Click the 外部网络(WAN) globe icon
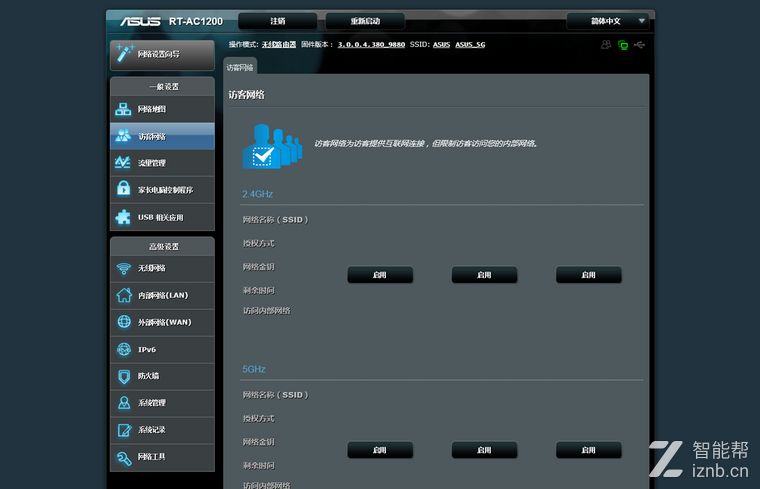The height and width of the screenshot is (489, 760). (124, 321)
